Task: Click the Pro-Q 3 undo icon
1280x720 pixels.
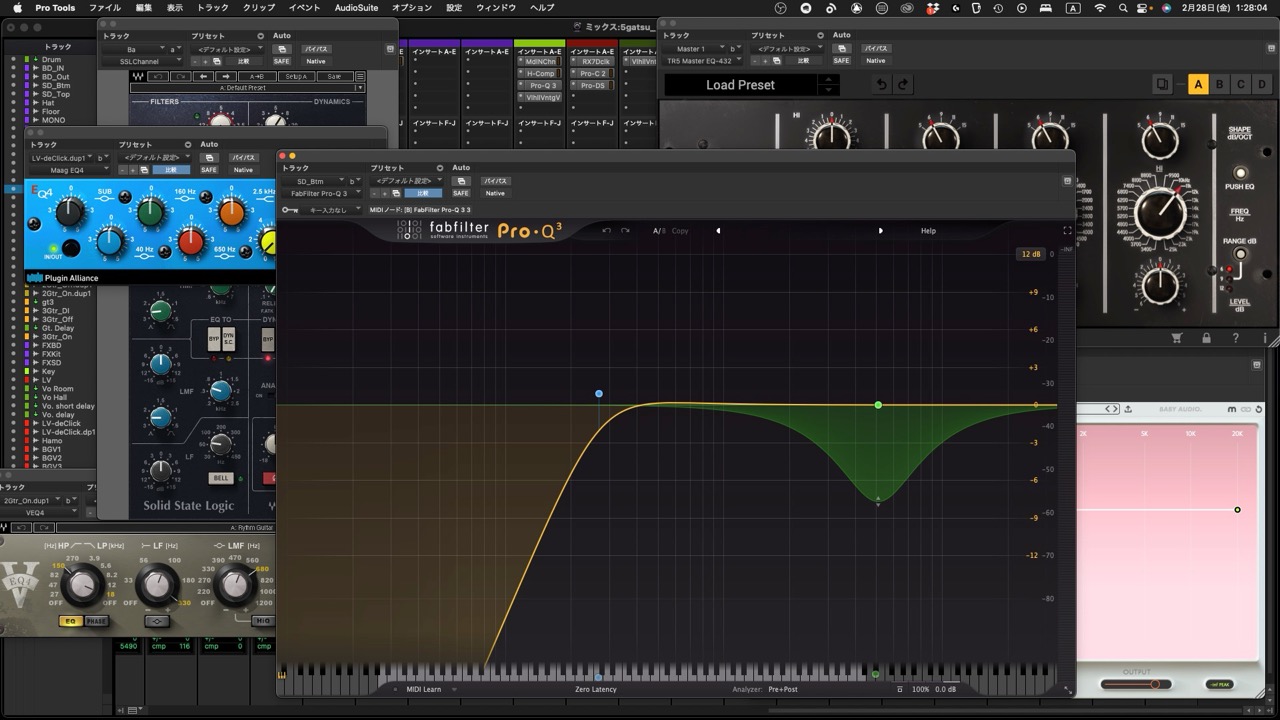Action: point(606,231)
